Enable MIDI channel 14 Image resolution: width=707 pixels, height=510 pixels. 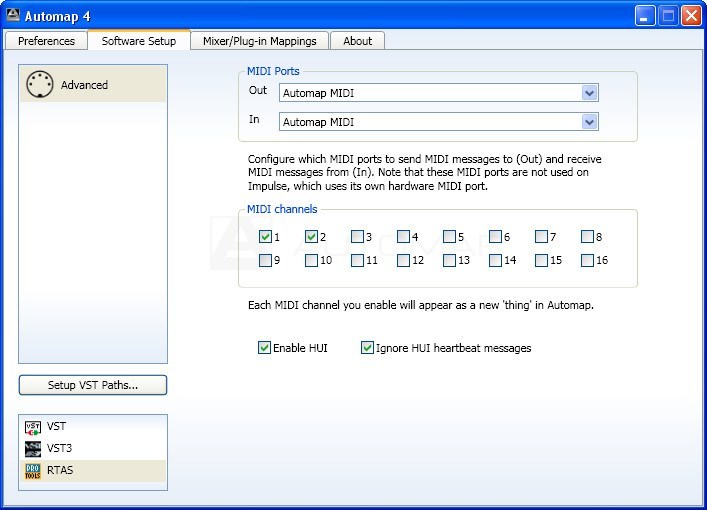495,260
